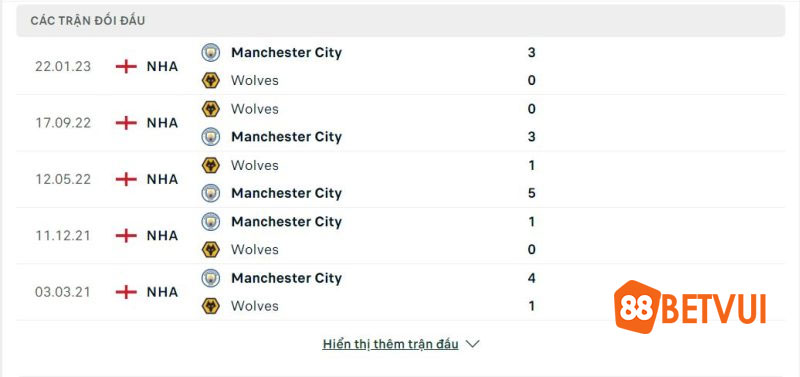Open Manchester City team in 03.03.21 match
Screen dimensions: 800x377
click(286, 278)
